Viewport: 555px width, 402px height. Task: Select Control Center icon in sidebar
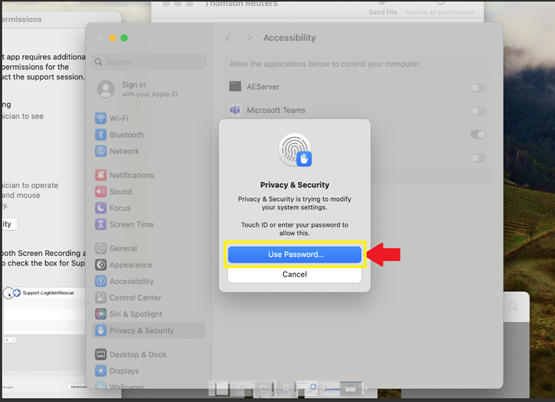click(x=101, y=298)
